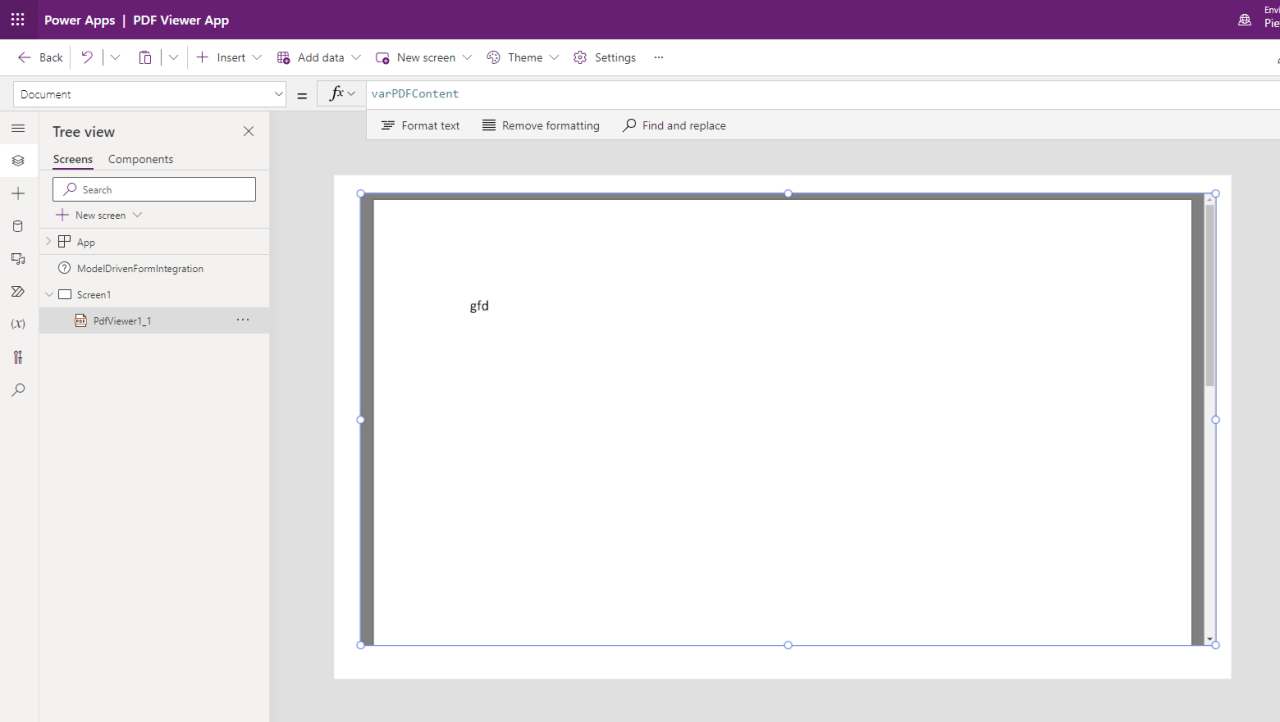Viewport: 1280px width, 722px height.
Task: Select the Insert plus icon in left rail
Action: [18, 193]
